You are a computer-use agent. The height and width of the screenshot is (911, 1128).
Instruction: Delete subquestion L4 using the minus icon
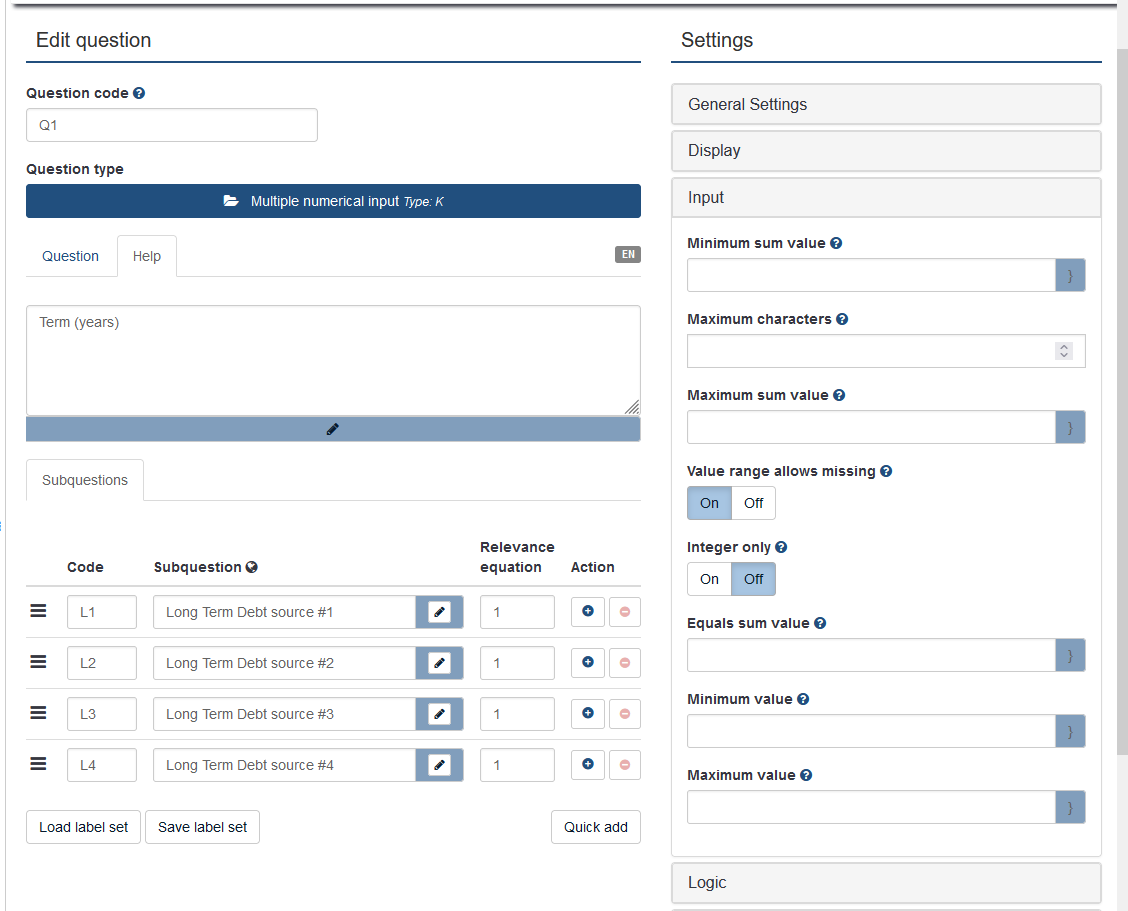(625, 765)
